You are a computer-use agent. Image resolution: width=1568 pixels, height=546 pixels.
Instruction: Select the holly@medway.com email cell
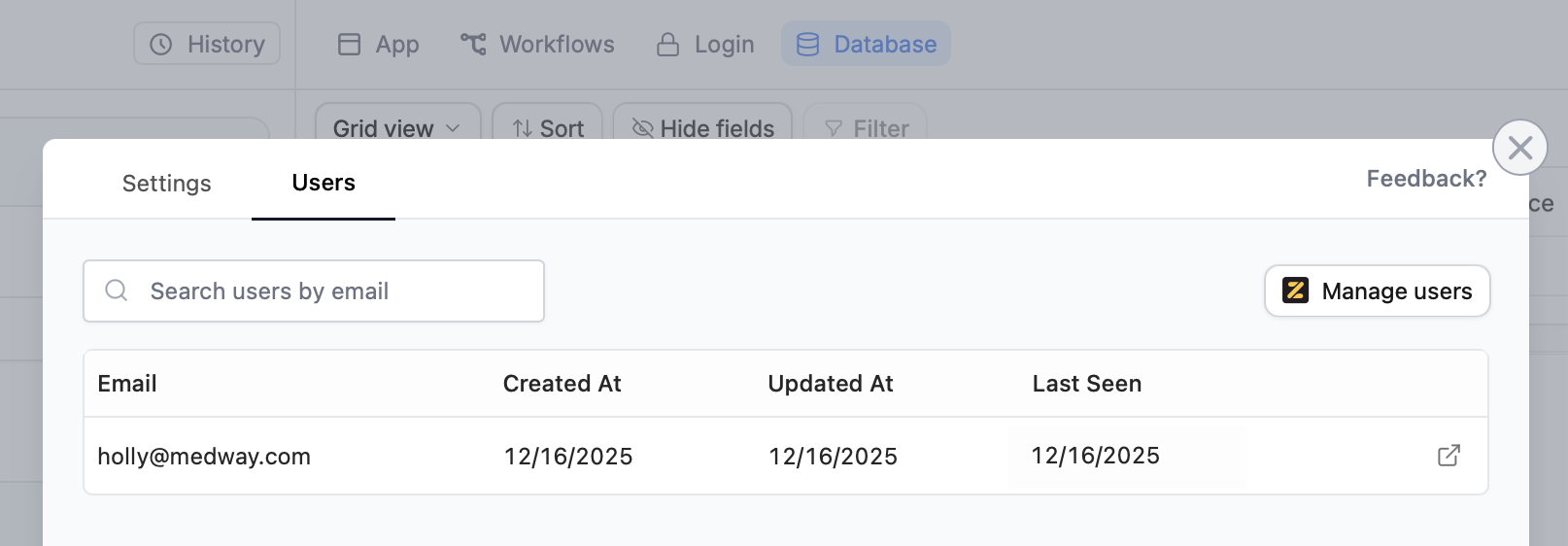204,457
